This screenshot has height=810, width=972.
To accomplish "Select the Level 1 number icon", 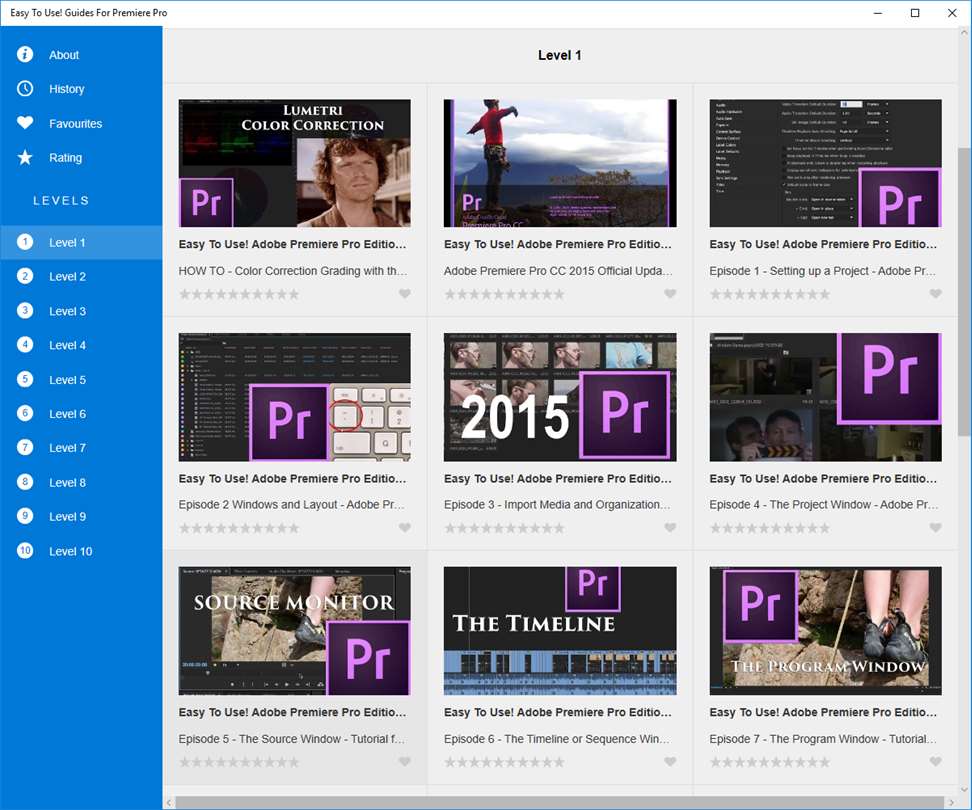I will 25,242.
